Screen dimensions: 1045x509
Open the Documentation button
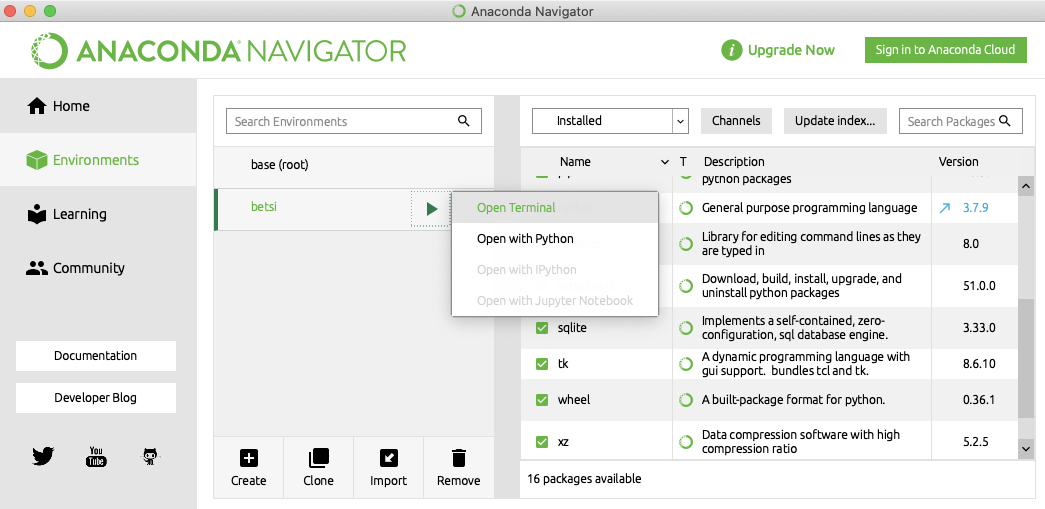96,356
